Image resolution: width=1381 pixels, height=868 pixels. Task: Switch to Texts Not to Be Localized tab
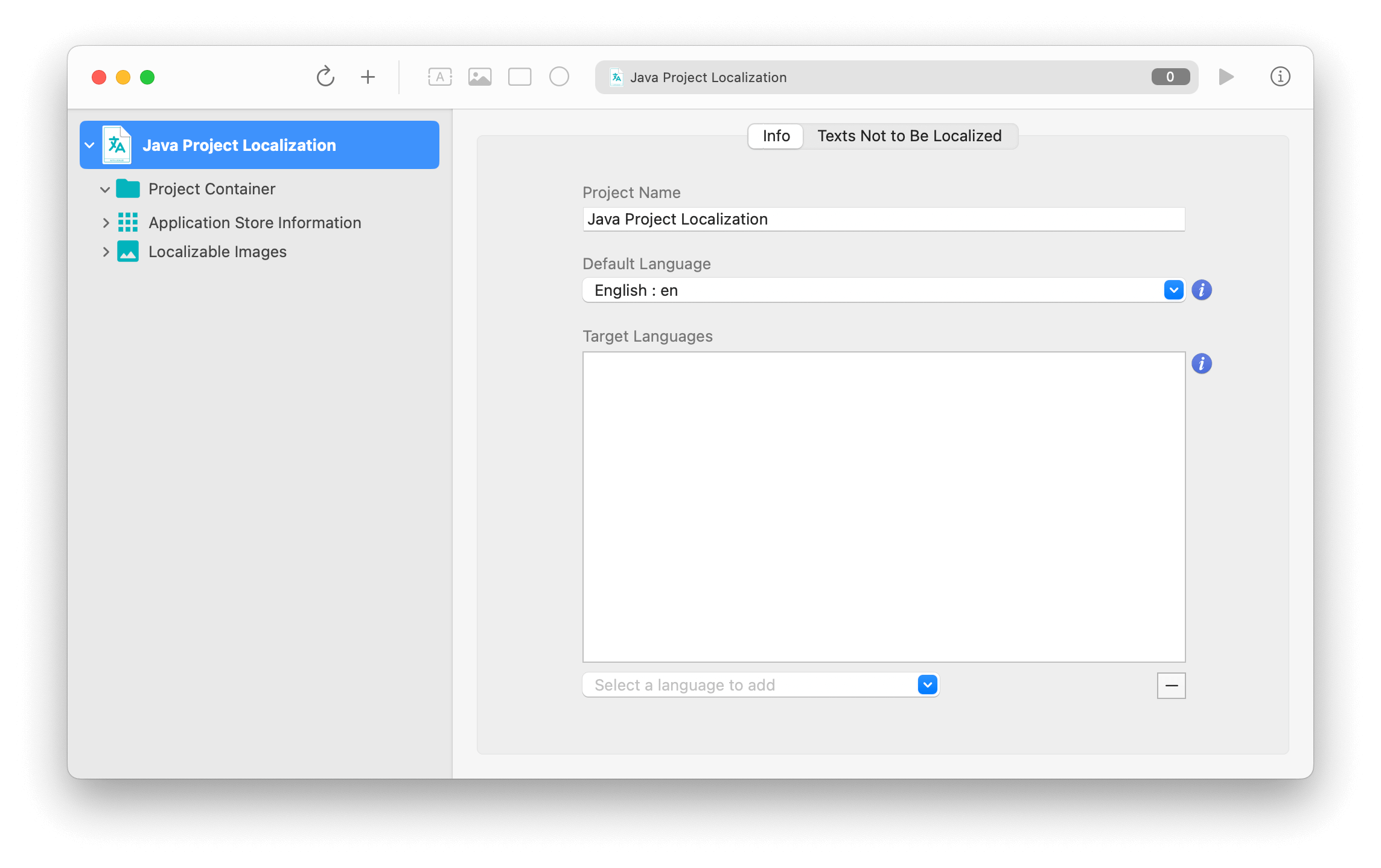[910, 136]
